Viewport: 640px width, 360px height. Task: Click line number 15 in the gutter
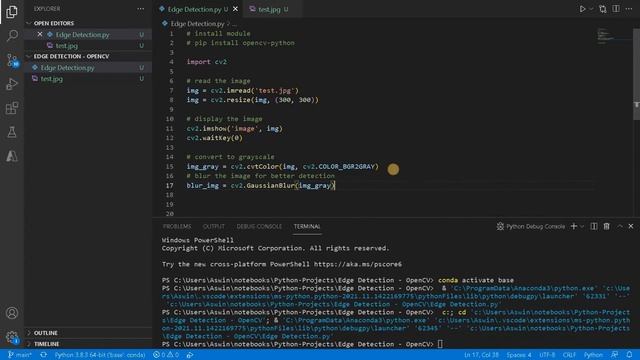(x=169, y=167)
